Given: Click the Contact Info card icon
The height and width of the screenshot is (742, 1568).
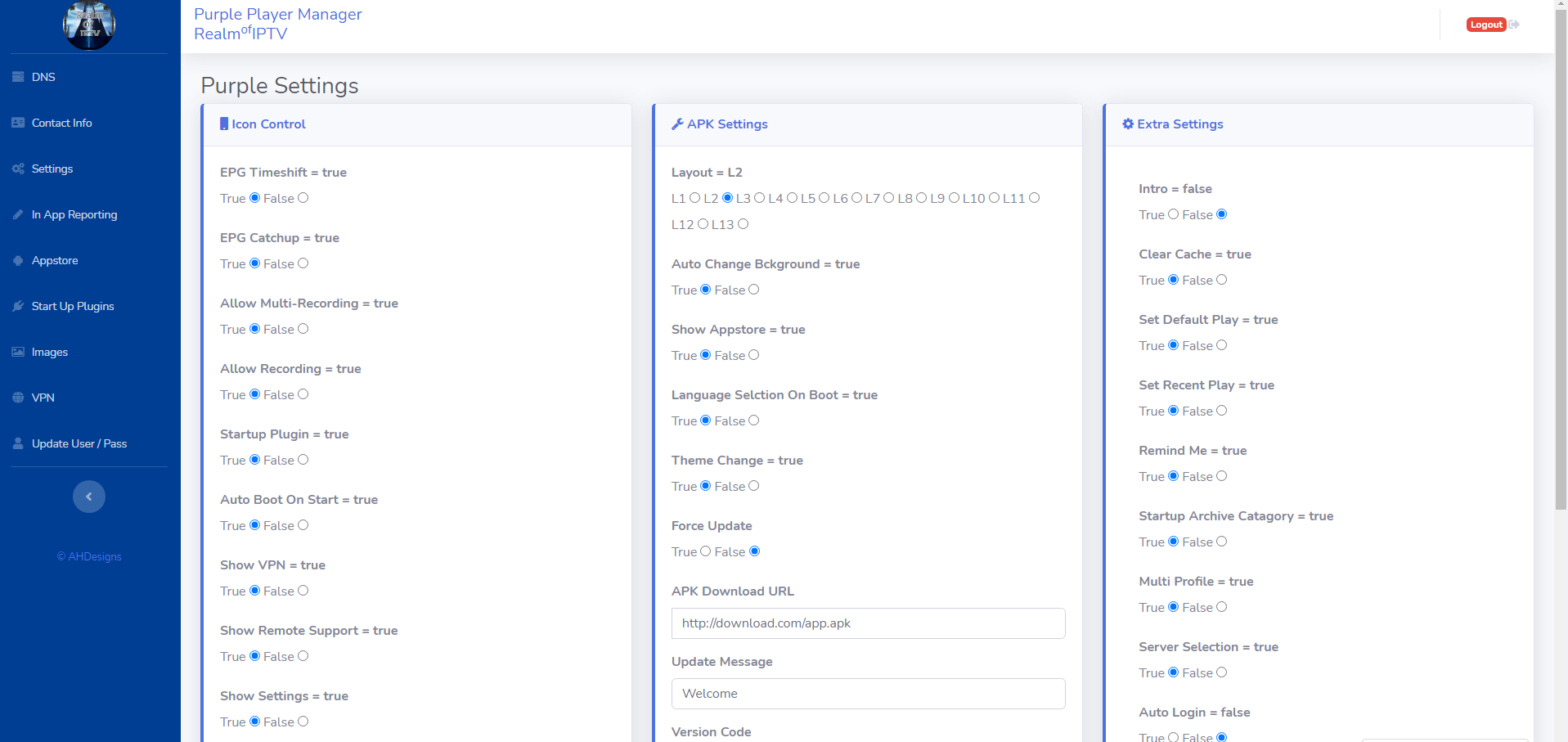Looking at the screenshot, I should click(18, 123).
